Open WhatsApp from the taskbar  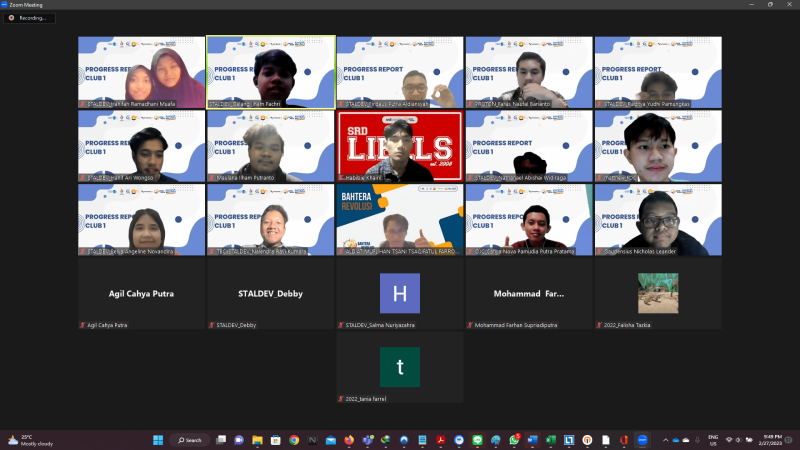[x=514, y=440]
